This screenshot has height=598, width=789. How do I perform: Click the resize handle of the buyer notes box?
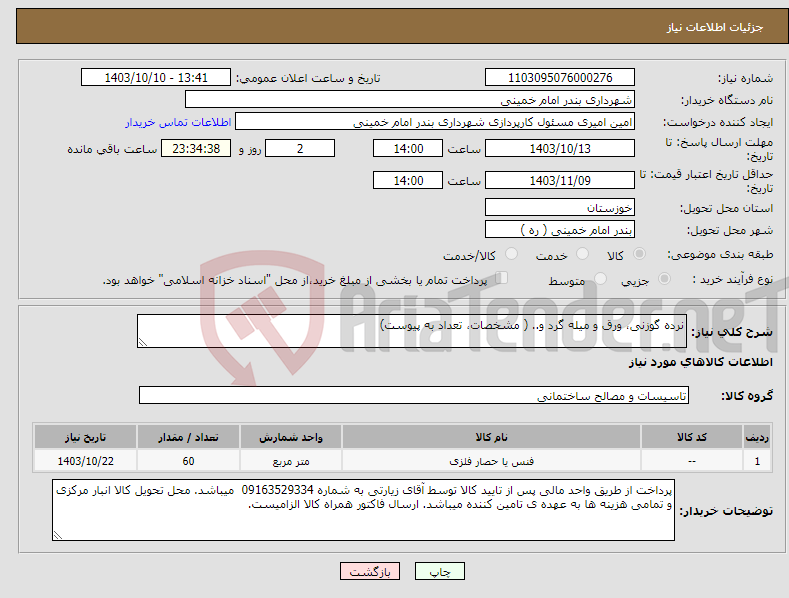[58, 535]
